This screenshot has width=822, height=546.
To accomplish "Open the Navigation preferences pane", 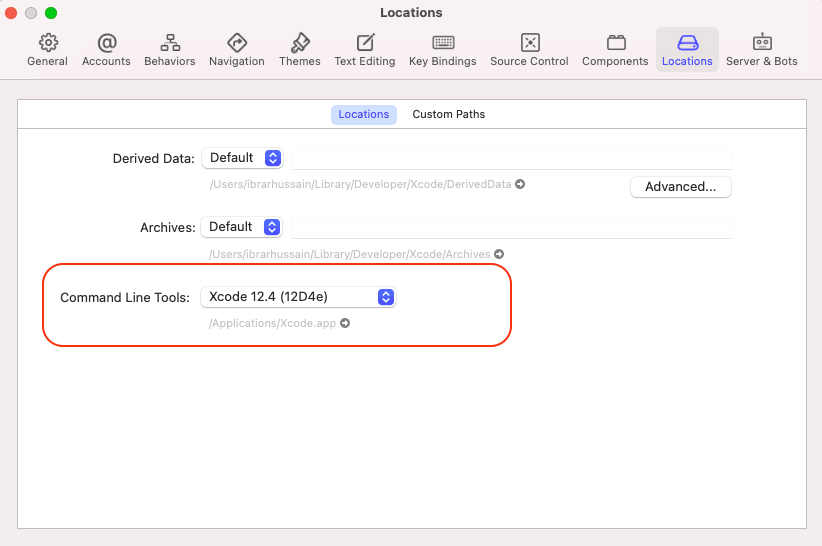I will 237,50.
